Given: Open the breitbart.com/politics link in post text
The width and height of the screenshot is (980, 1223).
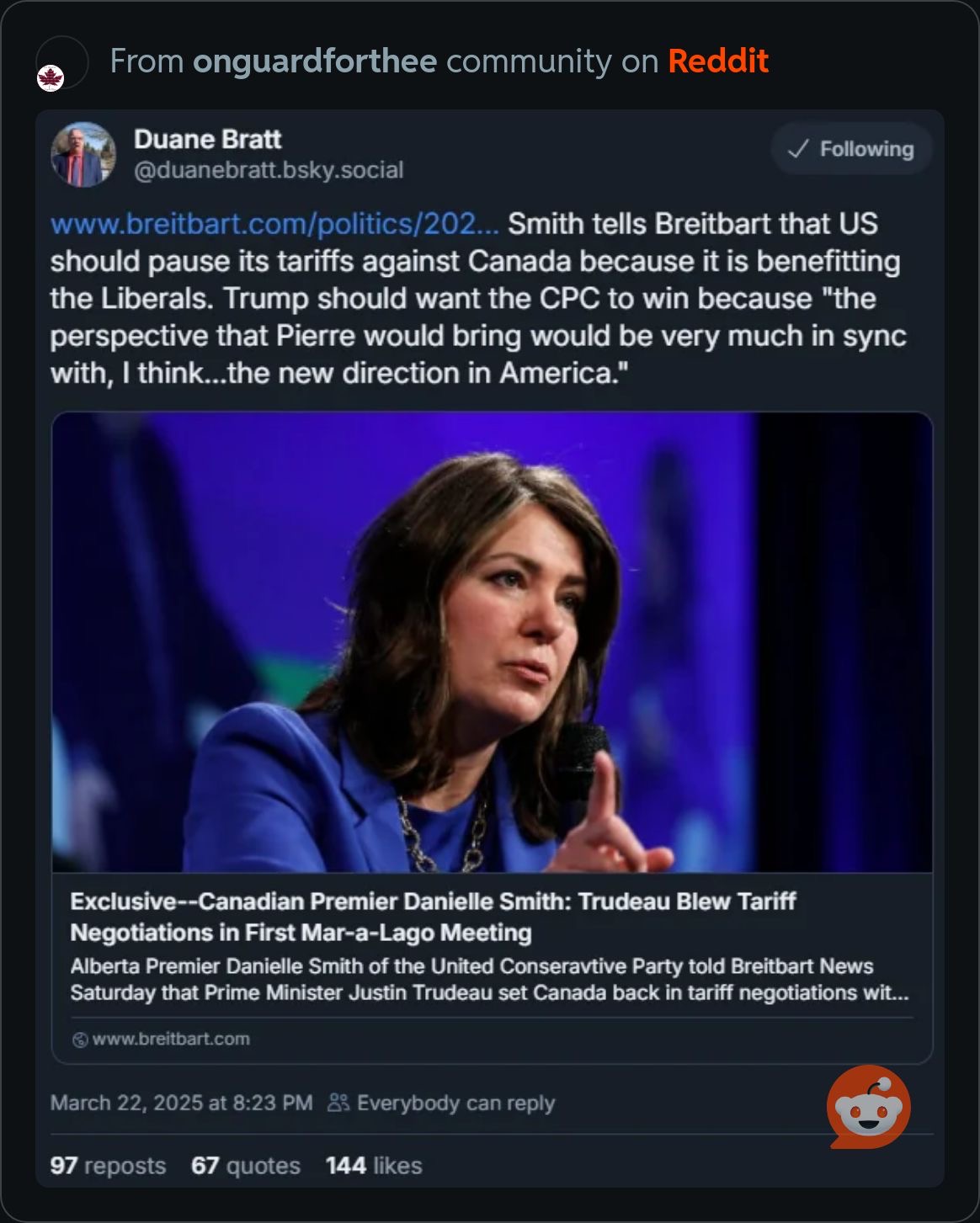Looking at the screenshot, I should tap(274, 224).
